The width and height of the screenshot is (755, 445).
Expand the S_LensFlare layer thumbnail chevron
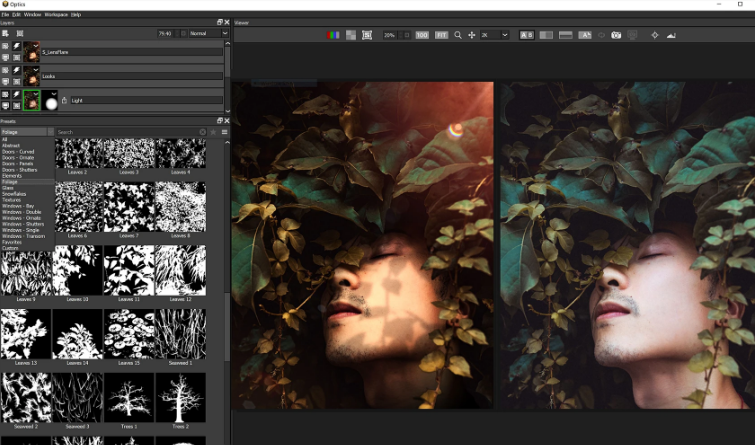tap(36, 45)
